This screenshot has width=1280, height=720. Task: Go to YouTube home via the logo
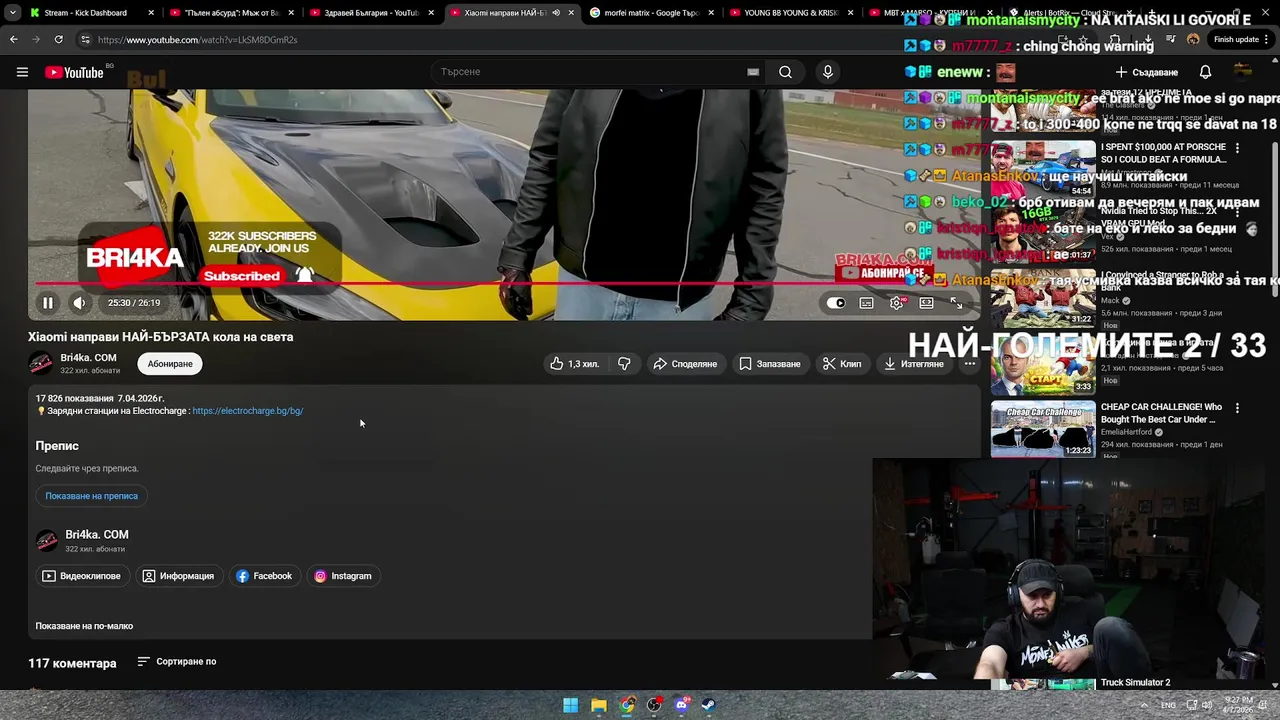click(x=75, y=72)
